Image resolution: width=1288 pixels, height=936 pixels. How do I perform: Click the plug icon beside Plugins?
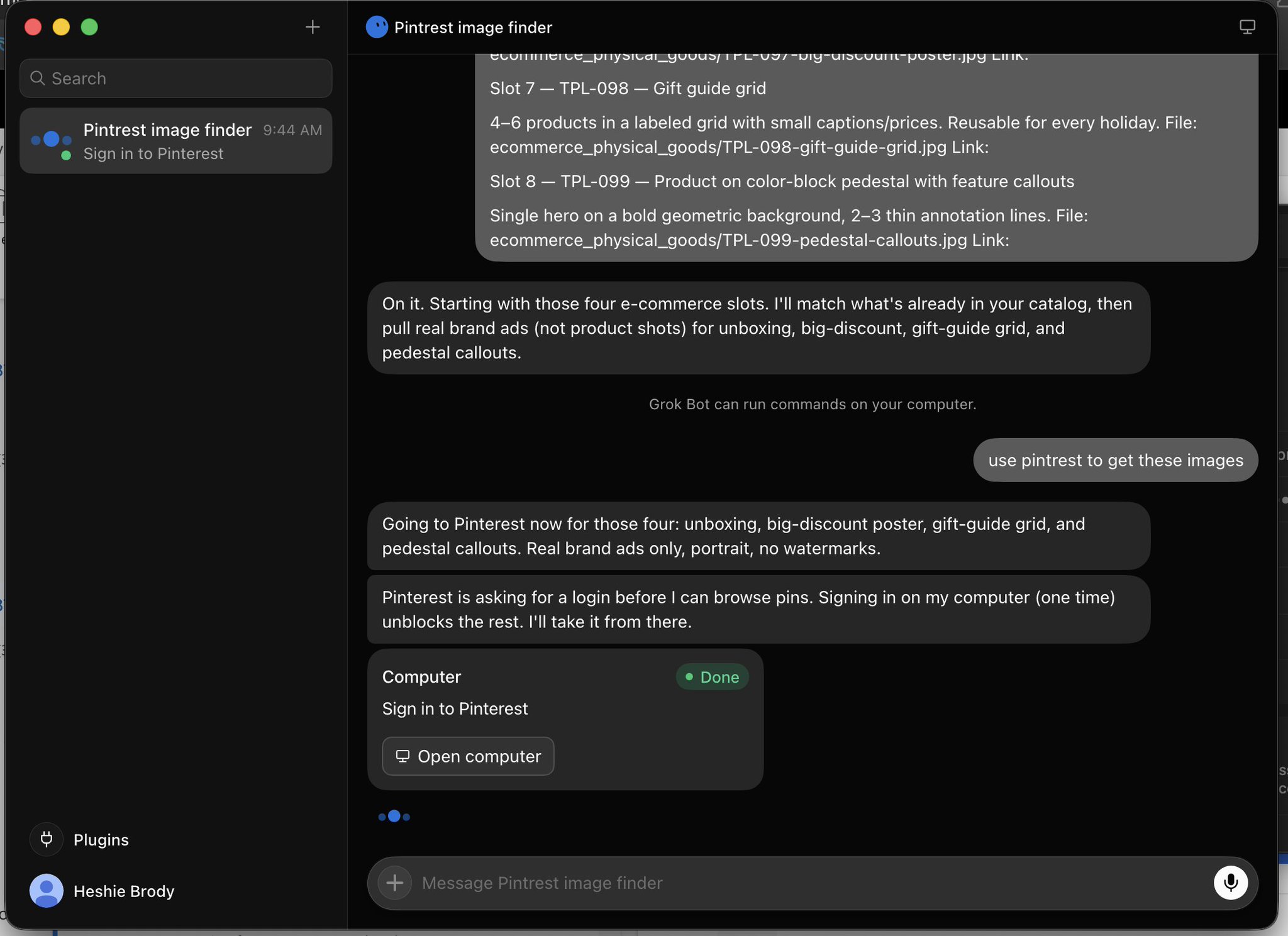47,839
